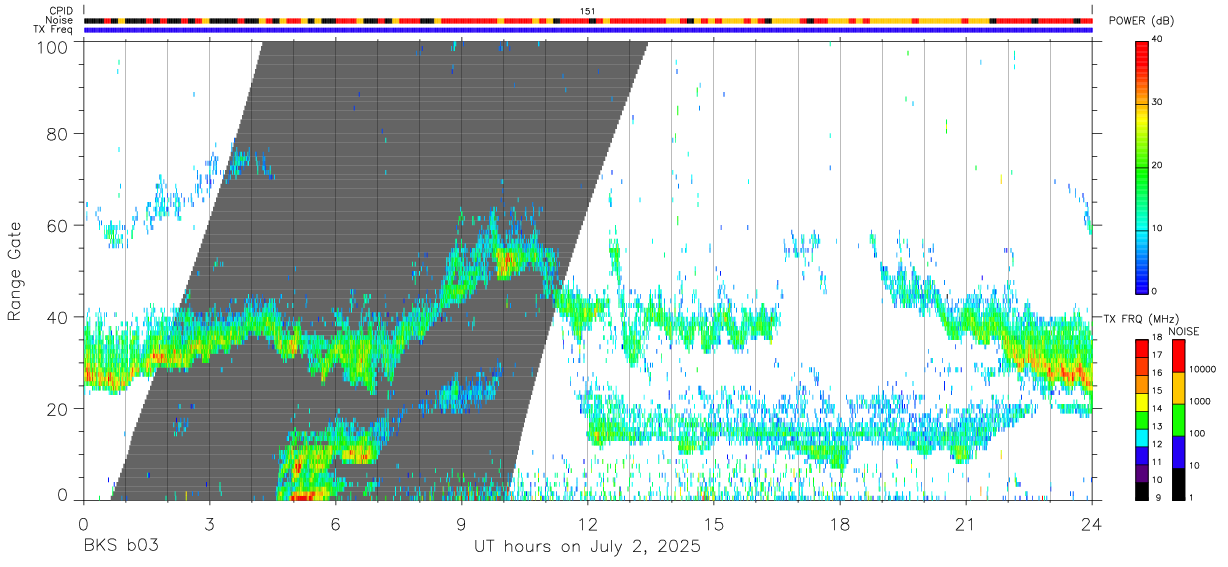Click the 'Range Gate' y-axis title
The image size is (1228, 567).
point(15,272)
